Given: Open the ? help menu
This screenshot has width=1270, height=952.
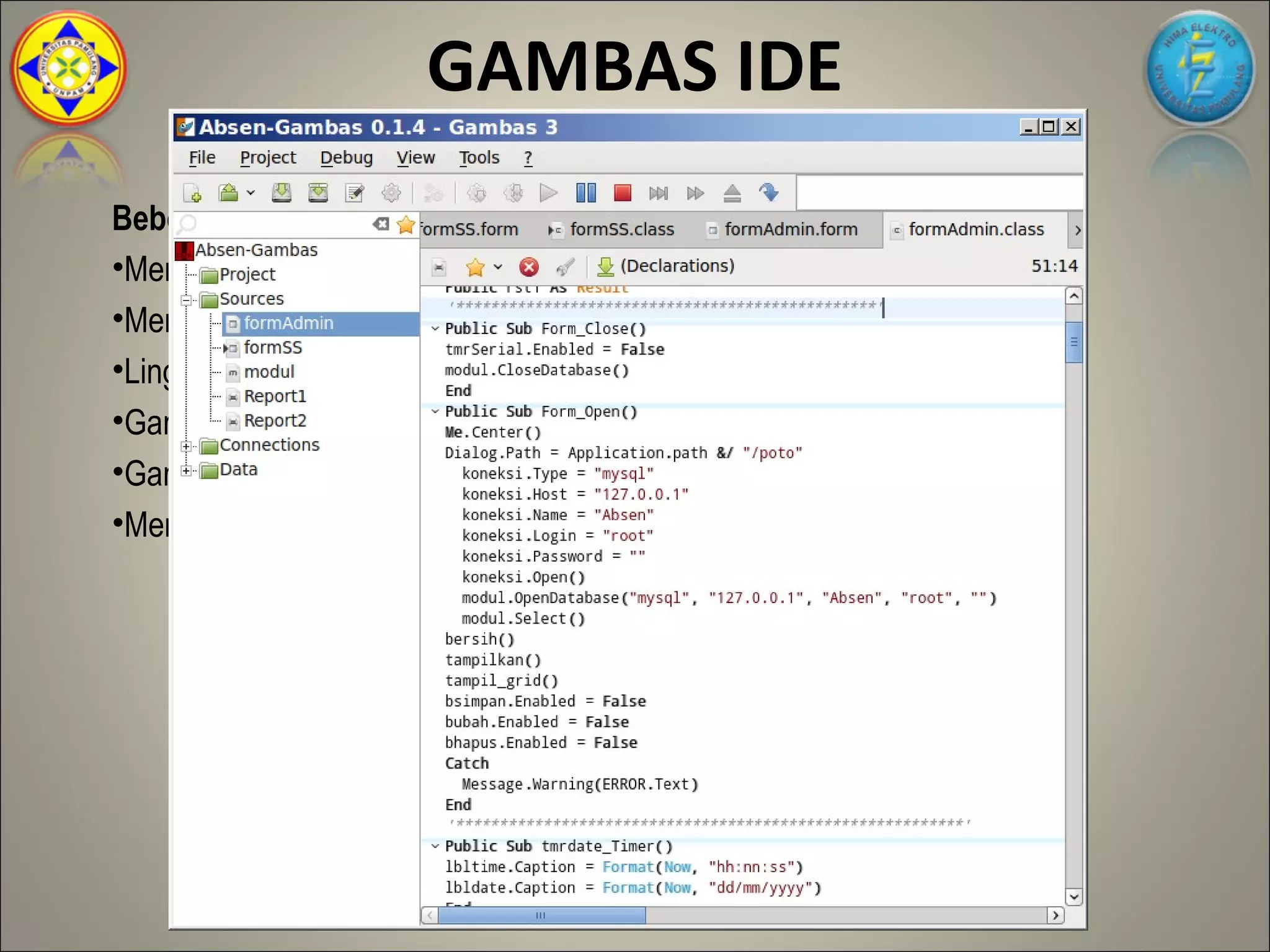Looking at the screenshot, I should (x=528, y=157).
